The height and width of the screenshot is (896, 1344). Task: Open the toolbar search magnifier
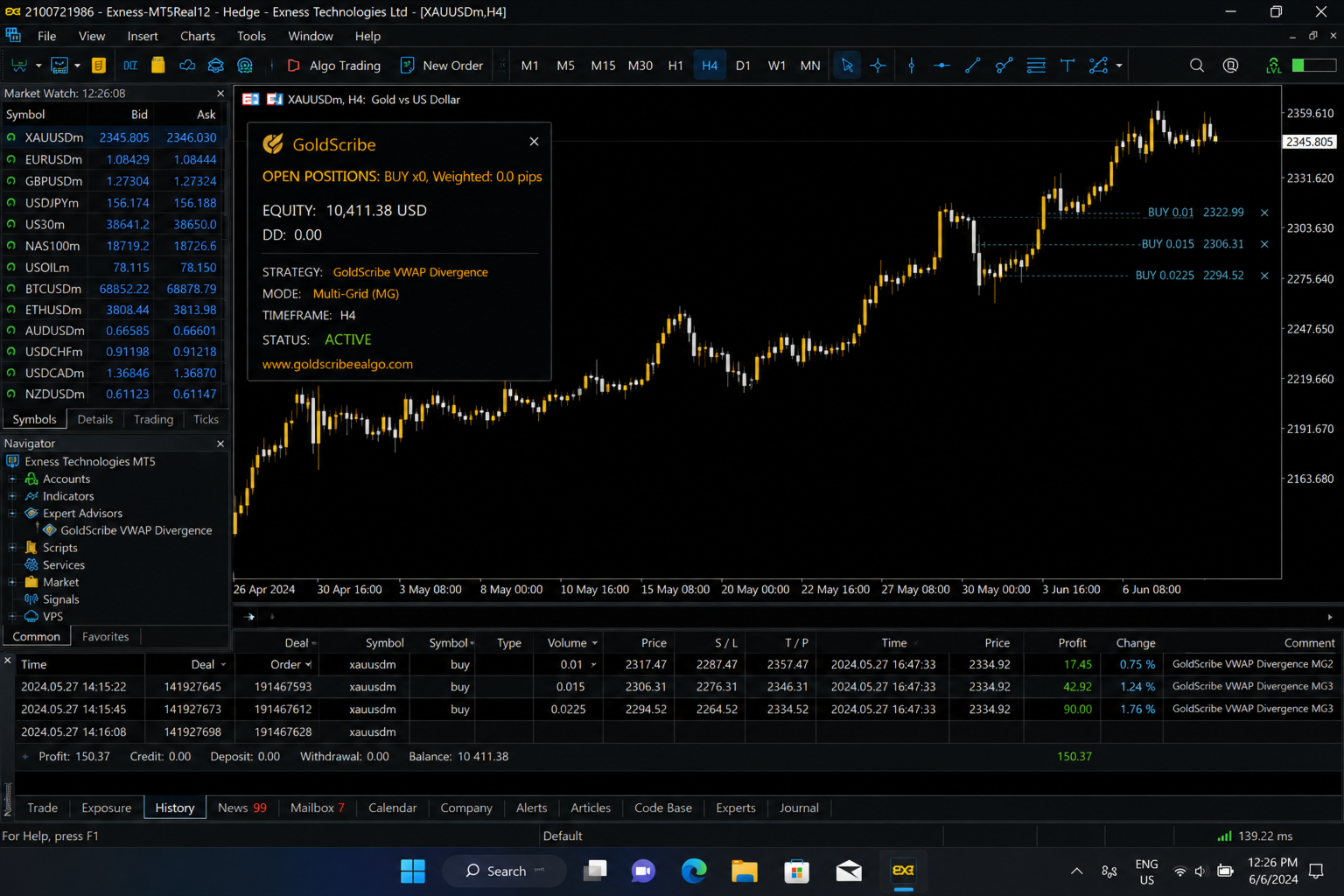click(1196, 66)
